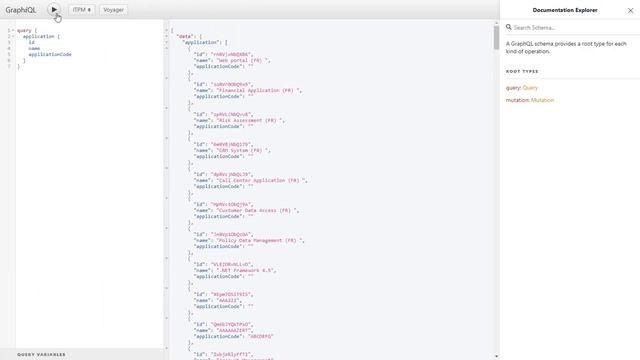The height and width of the screenshot is (360, 640).
Task: Click the "Financial Application (FR)" name value
Action: (258, 90)
